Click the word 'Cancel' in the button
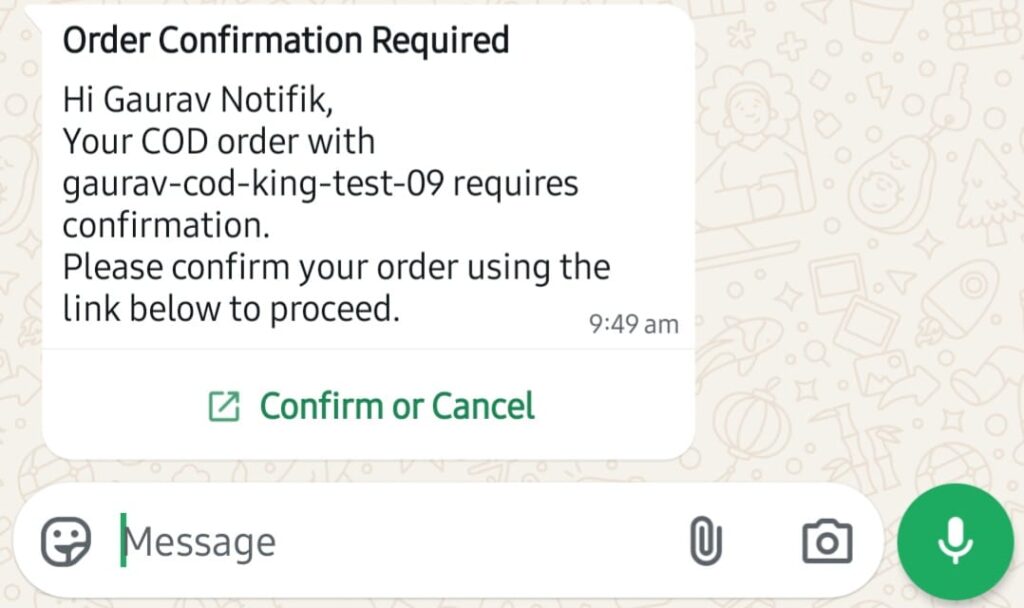The height and width of the screenshot is (608, 1024). click(483, 406)
